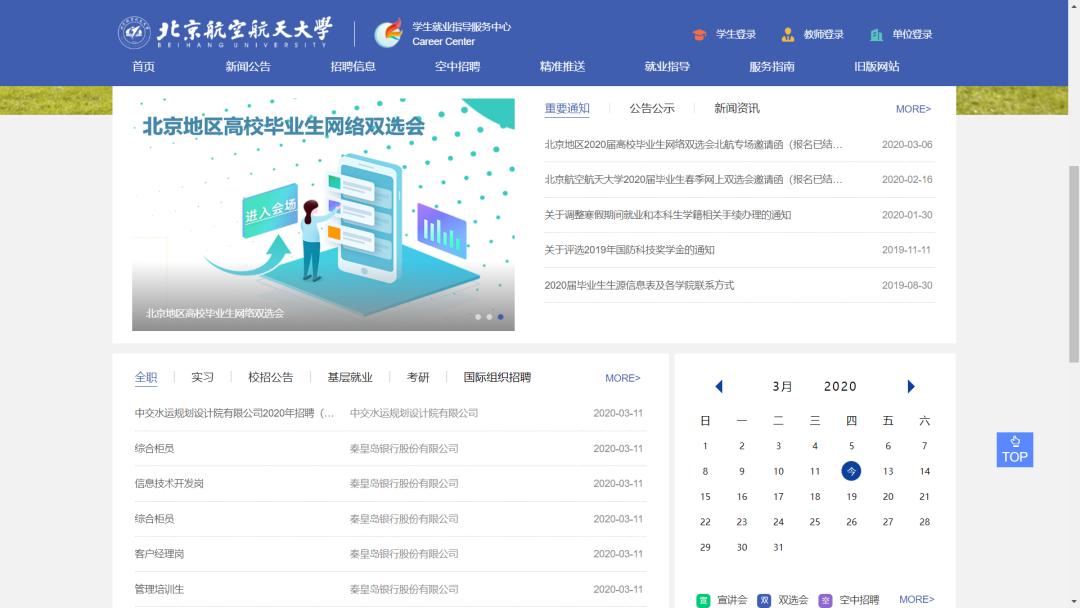Click the green 宣讲会 legend icon
The height and width of the screenshot is (608, 1080).
[704, 598]
